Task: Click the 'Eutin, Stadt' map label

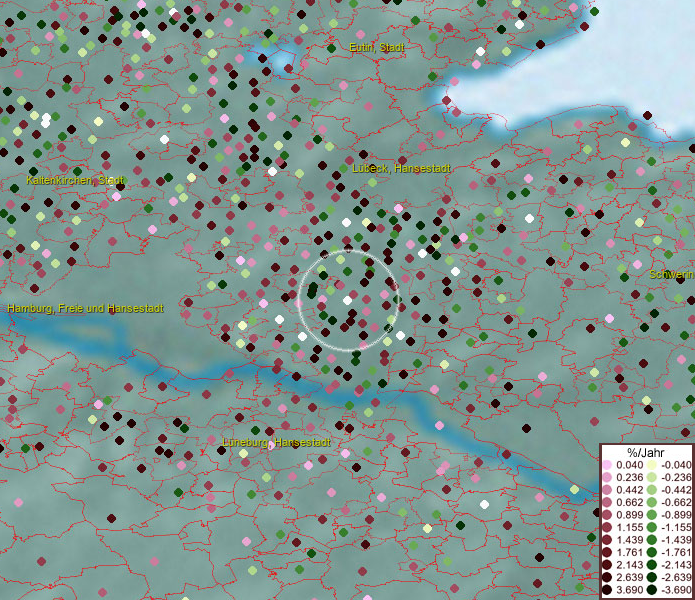Action: (377, 47)
